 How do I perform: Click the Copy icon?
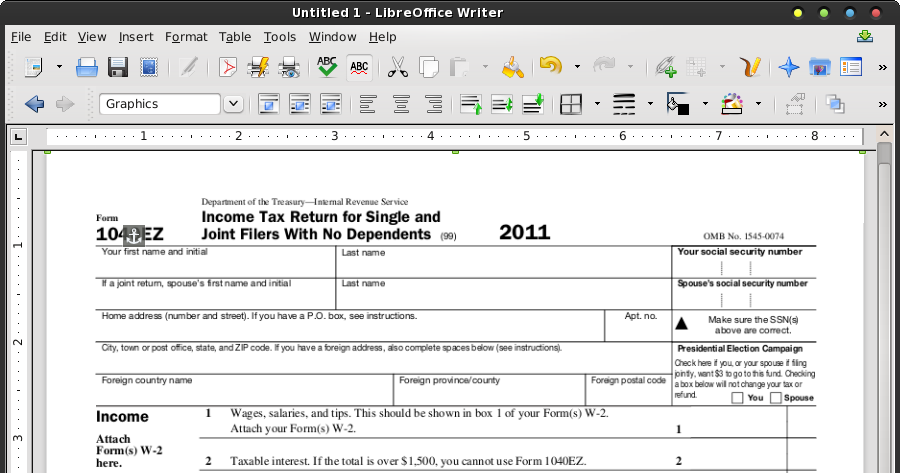(x=429, y=67)
